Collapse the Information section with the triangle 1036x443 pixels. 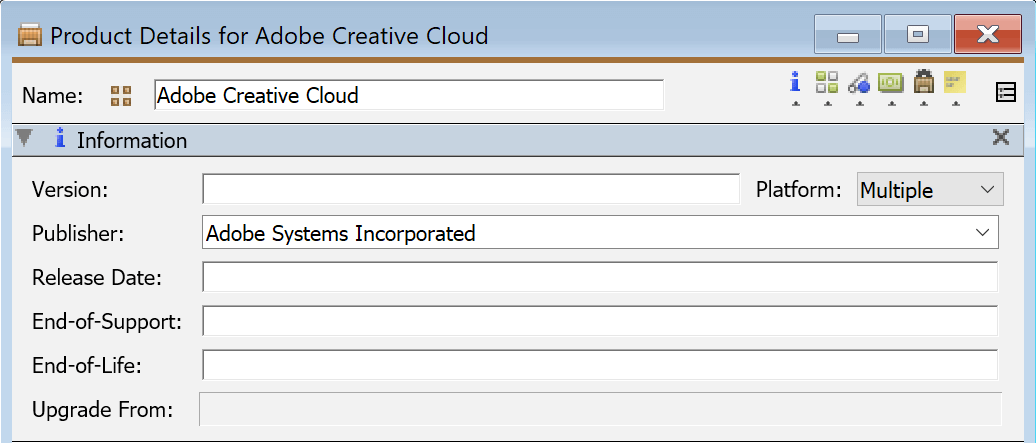pos(25,138)
